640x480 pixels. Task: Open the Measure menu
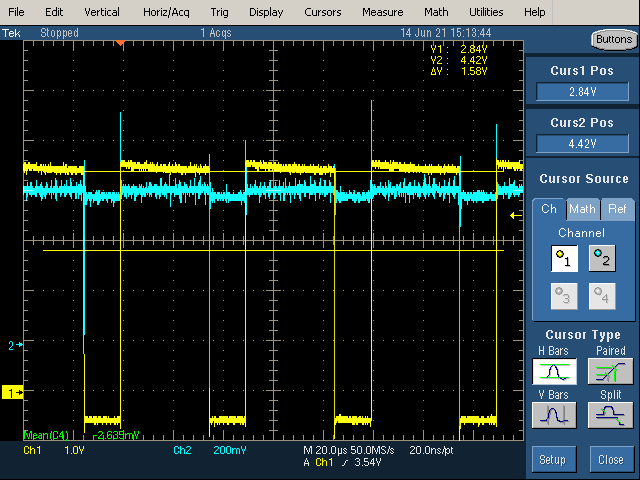pos(382,12)
